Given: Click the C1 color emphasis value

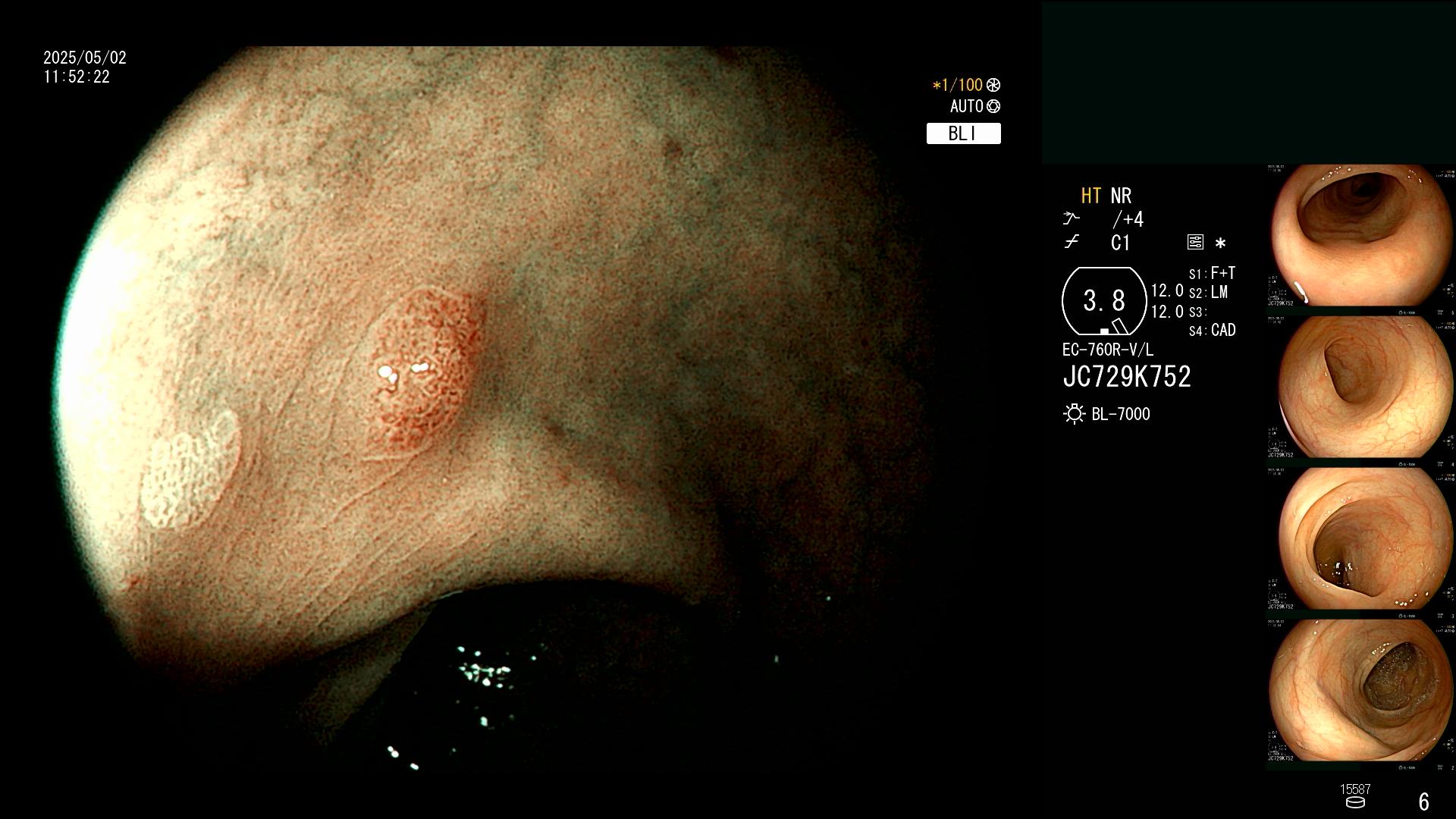Looking at the screenshot, I should coord(1120,243).
